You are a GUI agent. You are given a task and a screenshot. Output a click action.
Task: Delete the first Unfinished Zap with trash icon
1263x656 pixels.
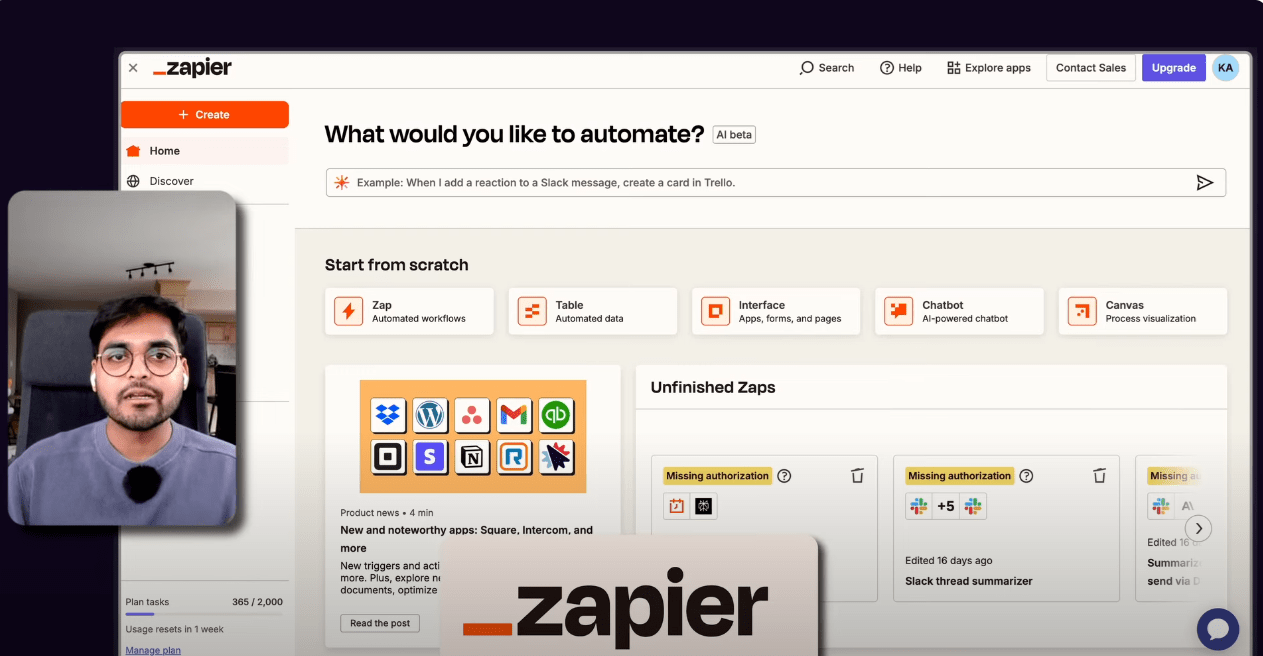pyautogui.click(x=857, y=476)
